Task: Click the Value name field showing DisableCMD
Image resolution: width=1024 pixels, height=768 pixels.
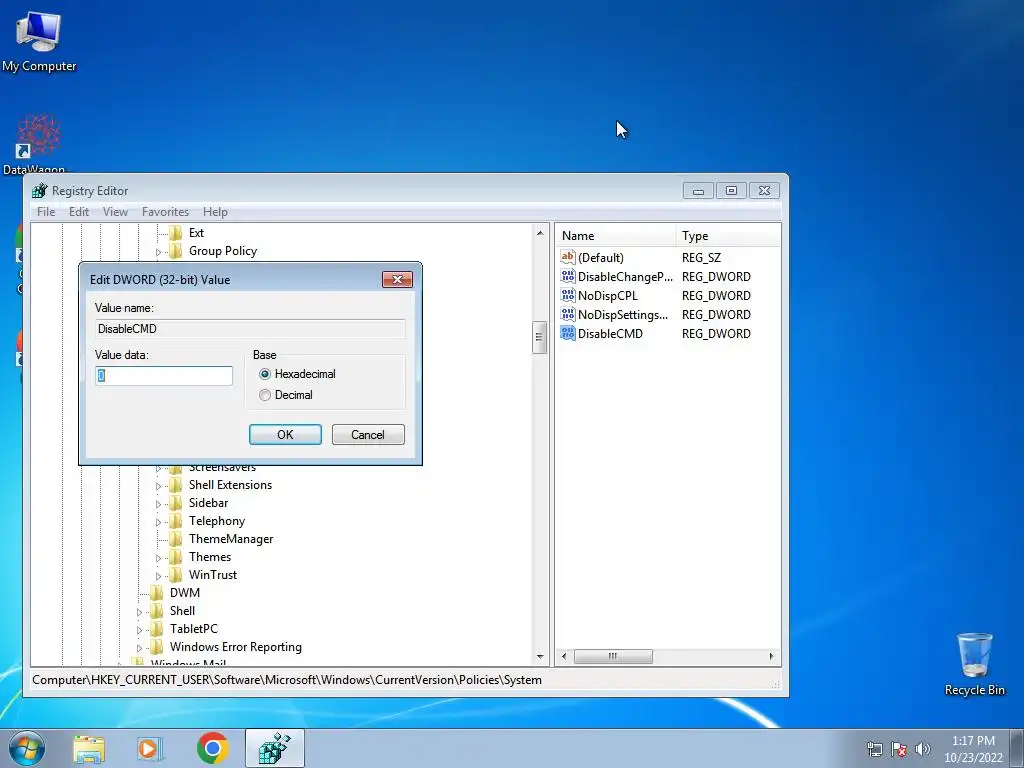Action: 250,328
